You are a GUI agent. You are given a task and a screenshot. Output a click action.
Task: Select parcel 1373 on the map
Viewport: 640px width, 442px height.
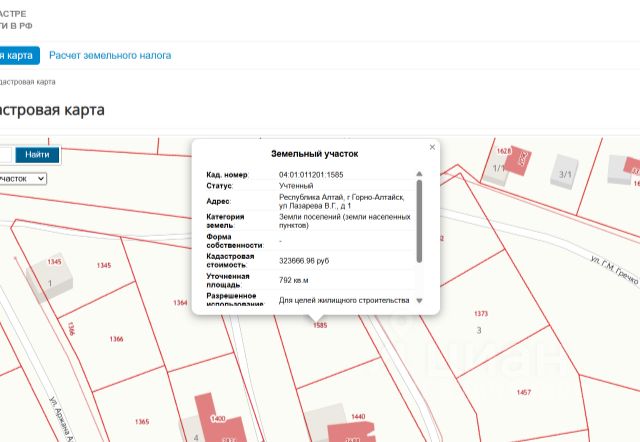point(481,313)
